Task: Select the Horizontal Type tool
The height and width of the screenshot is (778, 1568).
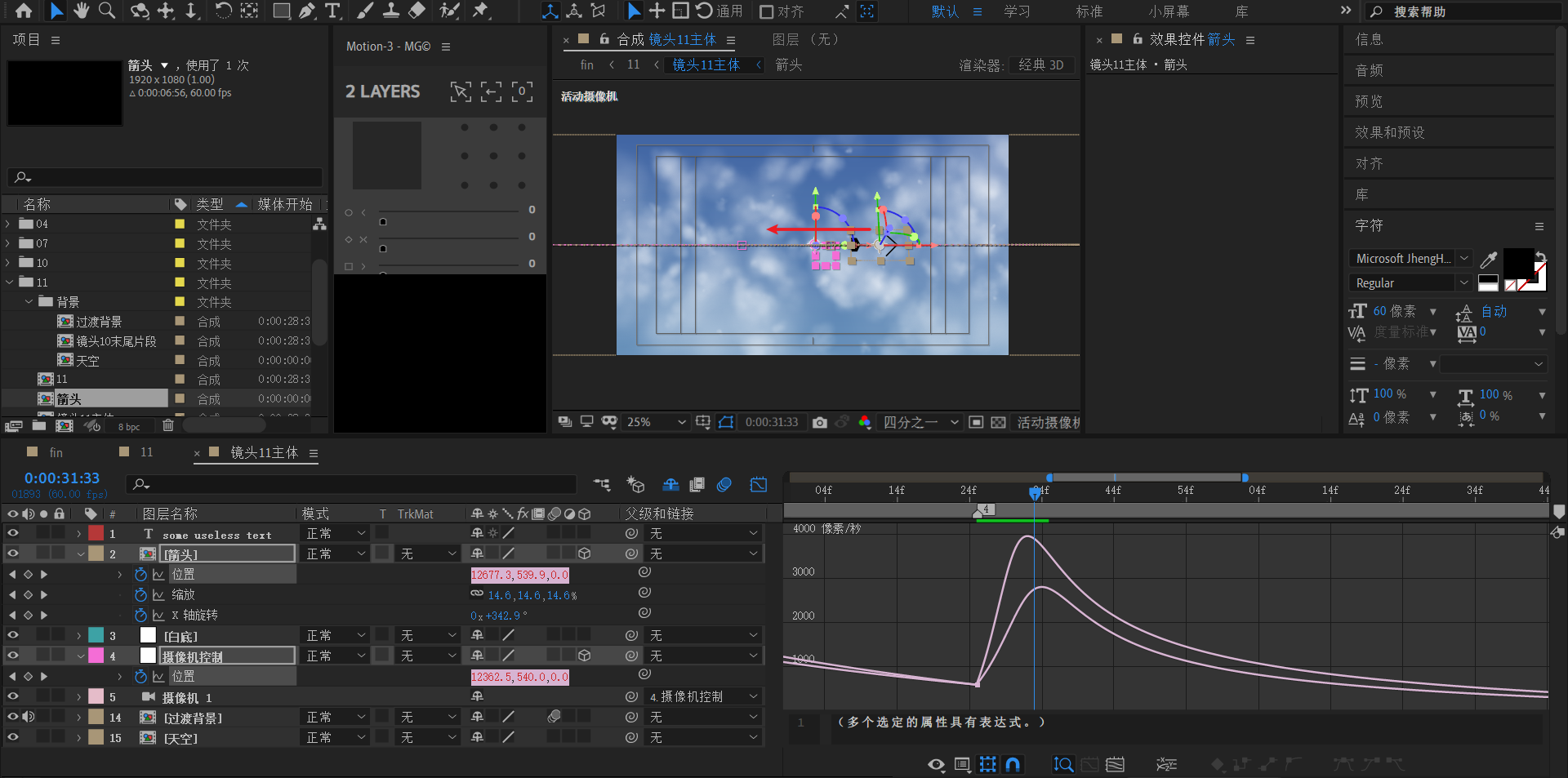Action: pos(332,11)
